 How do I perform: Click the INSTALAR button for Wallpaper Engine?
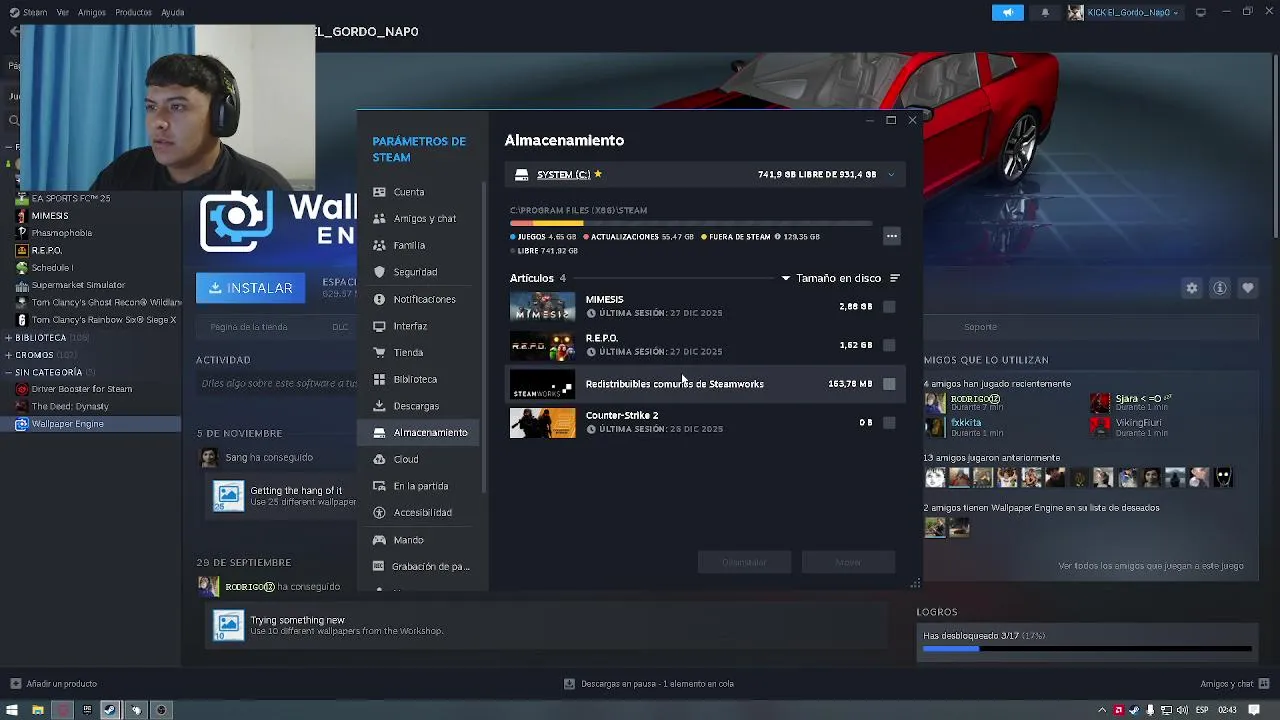[251, 288]
